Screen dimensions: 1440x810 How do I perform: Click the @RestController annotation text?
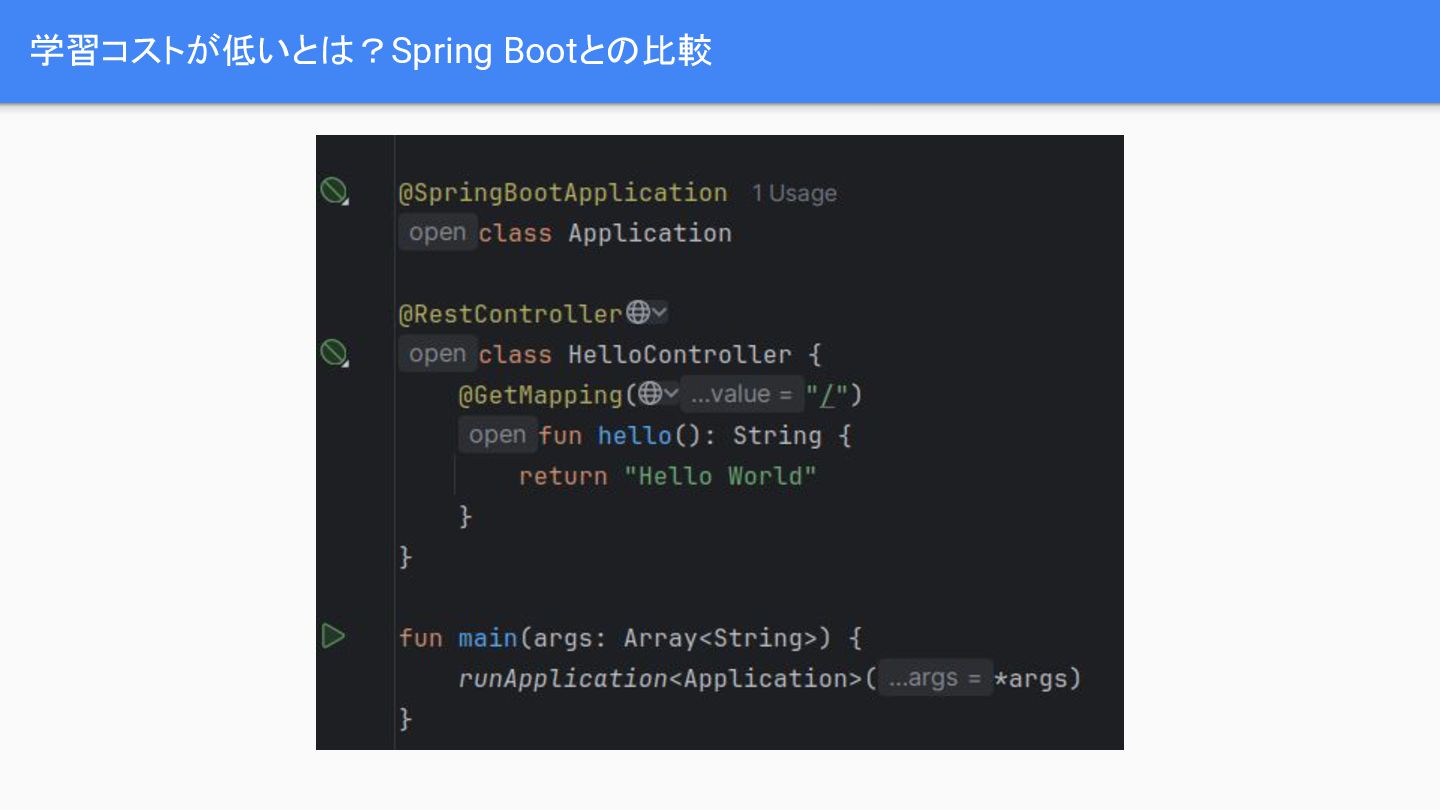[511, 314]
